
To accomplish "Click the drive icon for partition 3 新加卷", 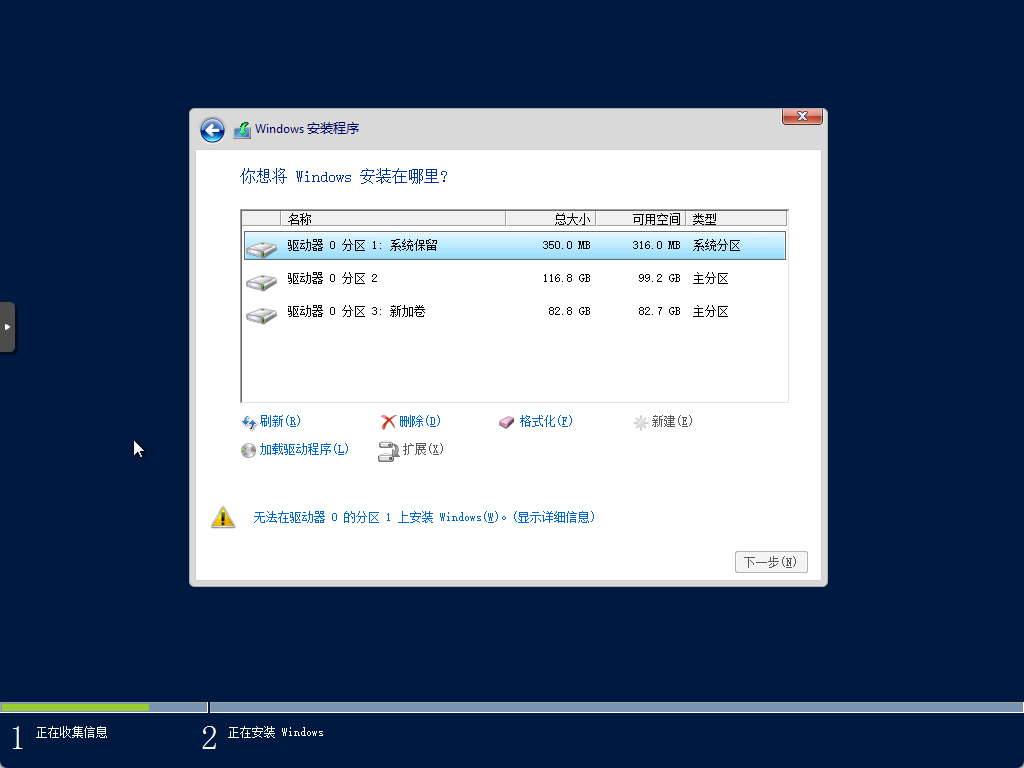I will 262,315.
